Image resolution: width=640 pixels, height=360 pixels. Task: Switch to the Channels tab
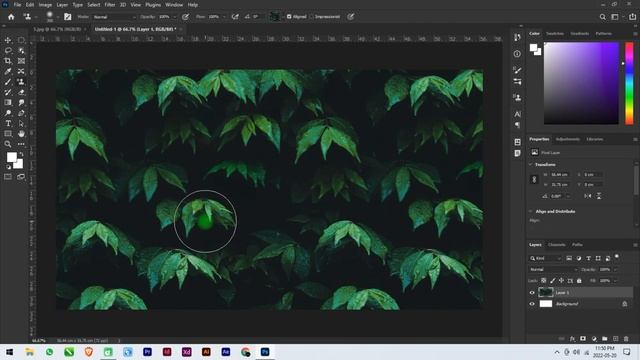(556, 244)
